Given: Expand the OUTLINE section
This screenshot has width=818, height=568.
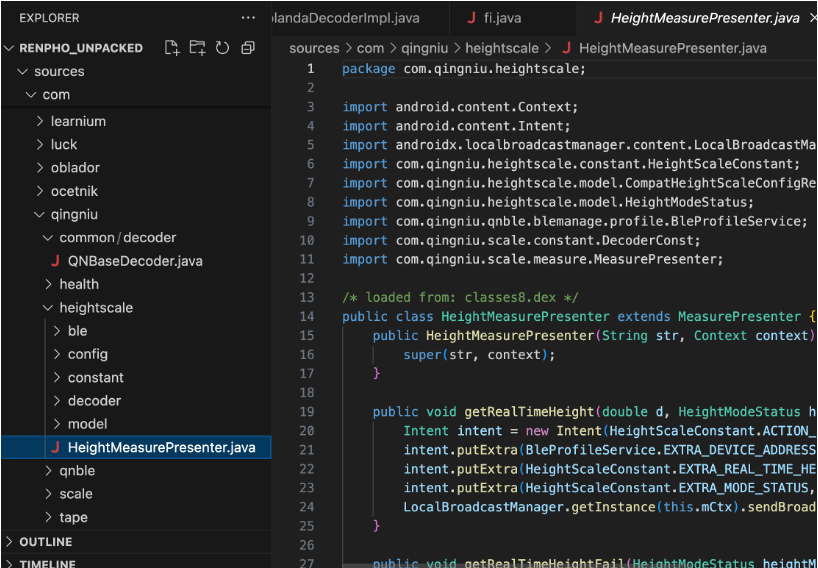Looking at the screenshot, I should coord(46,542).
